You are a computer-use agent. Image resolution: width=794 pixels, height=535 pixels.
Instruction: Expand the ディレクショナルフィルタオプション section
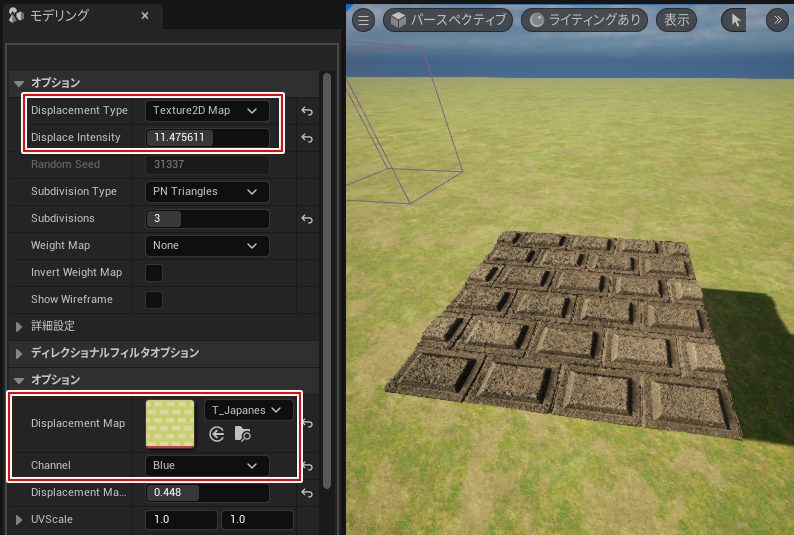point(19,353)
